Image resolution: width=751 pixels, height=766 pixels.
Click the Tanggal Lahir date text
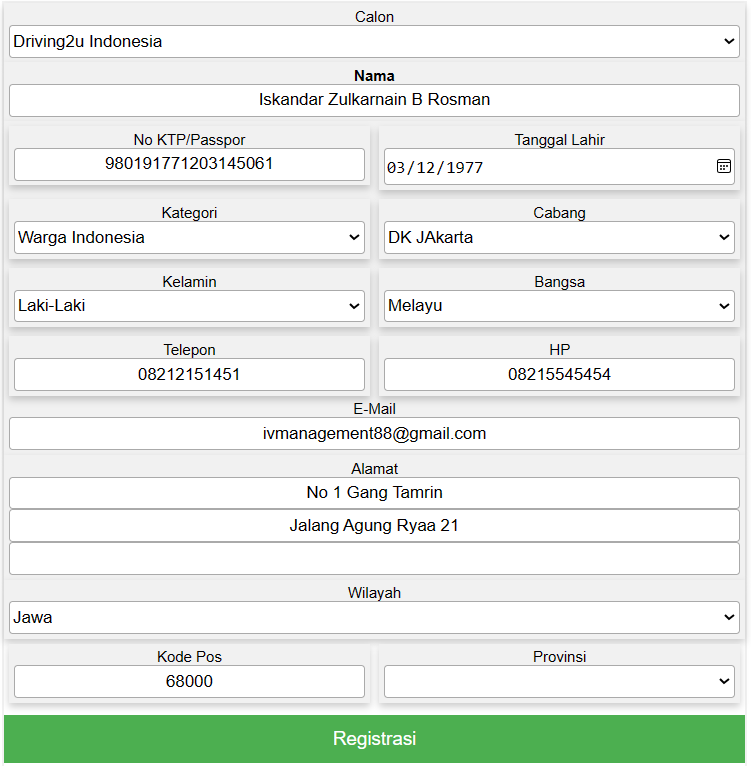436,168
